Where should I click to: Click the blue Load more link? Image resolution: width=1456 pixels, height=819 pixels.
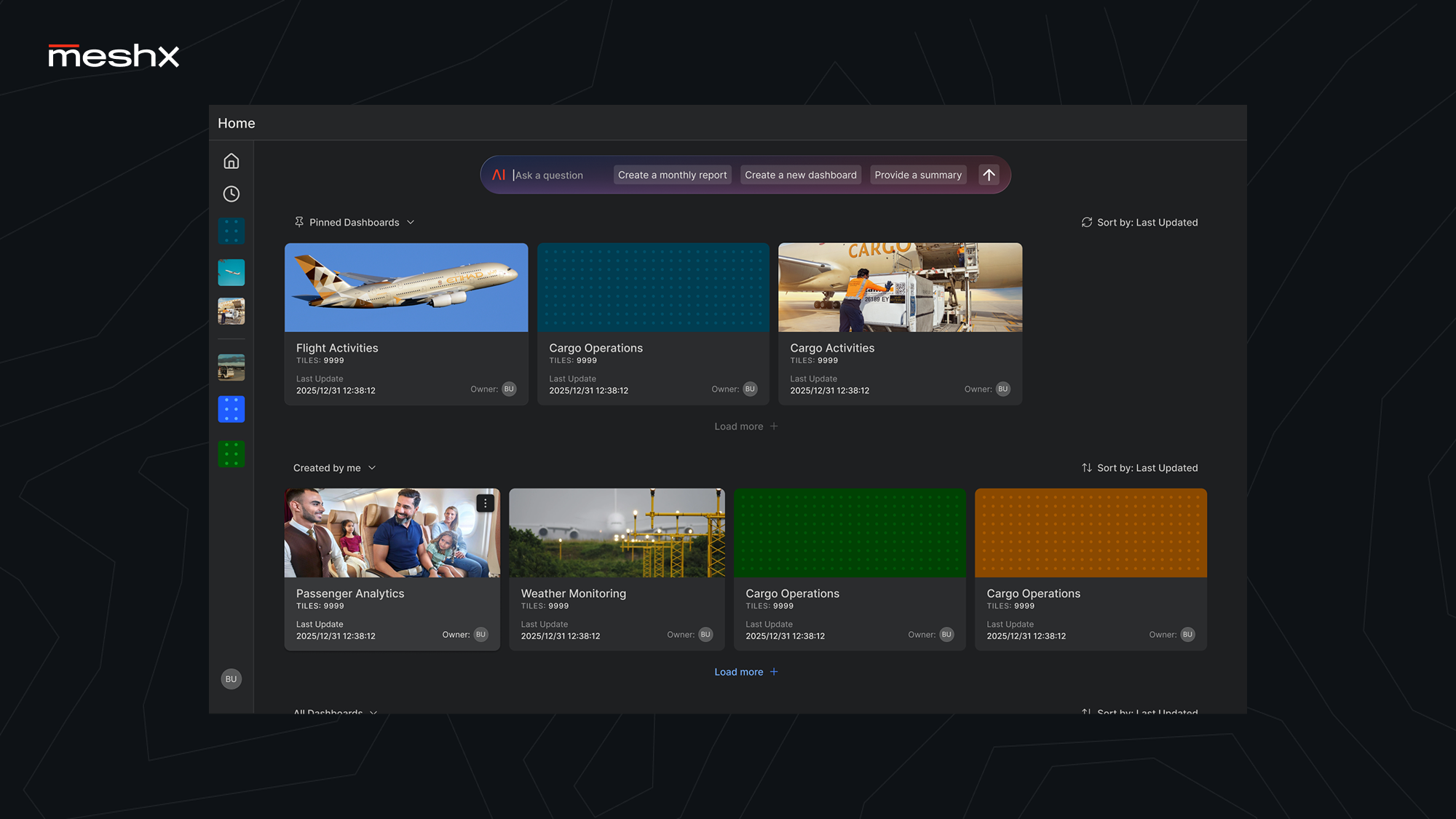pos(739,672)
